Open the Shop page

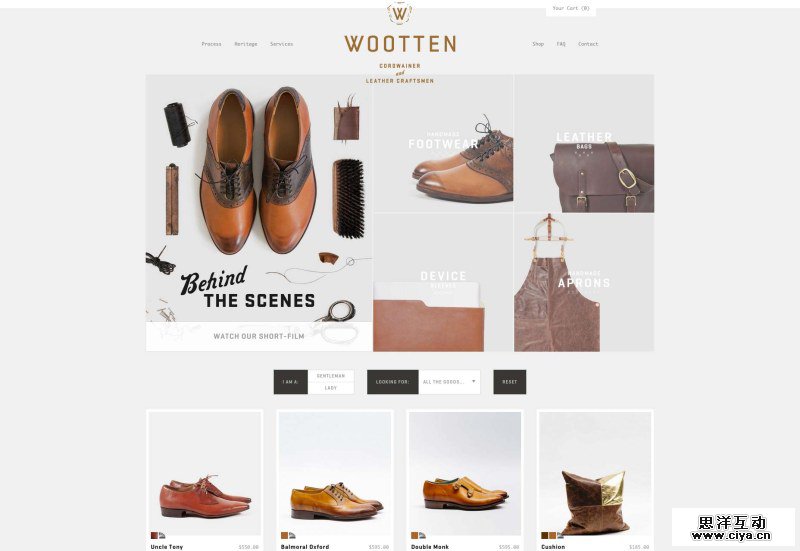click(x=538, y=44)
